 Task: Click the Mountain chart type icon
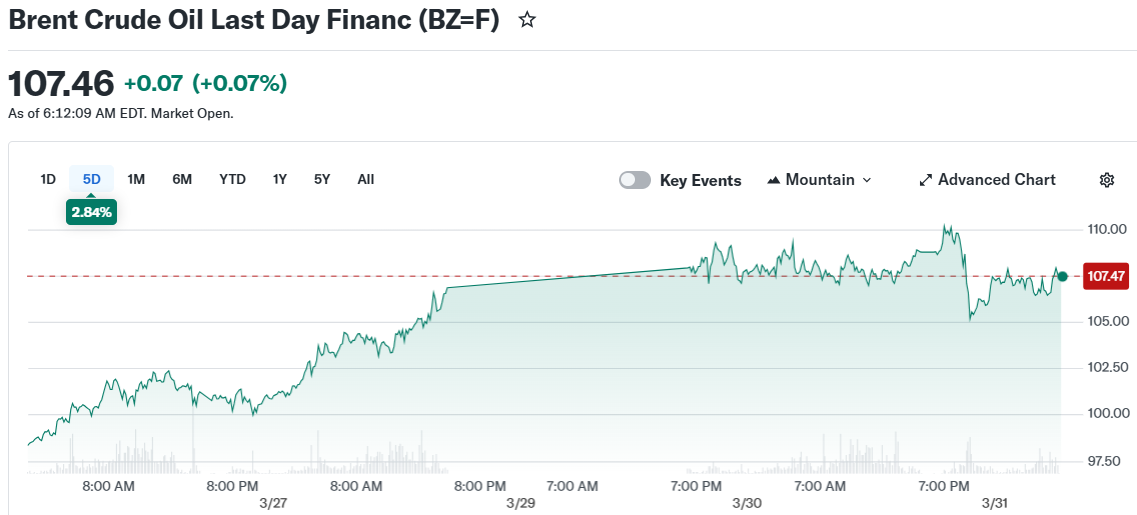coord(773,180)
